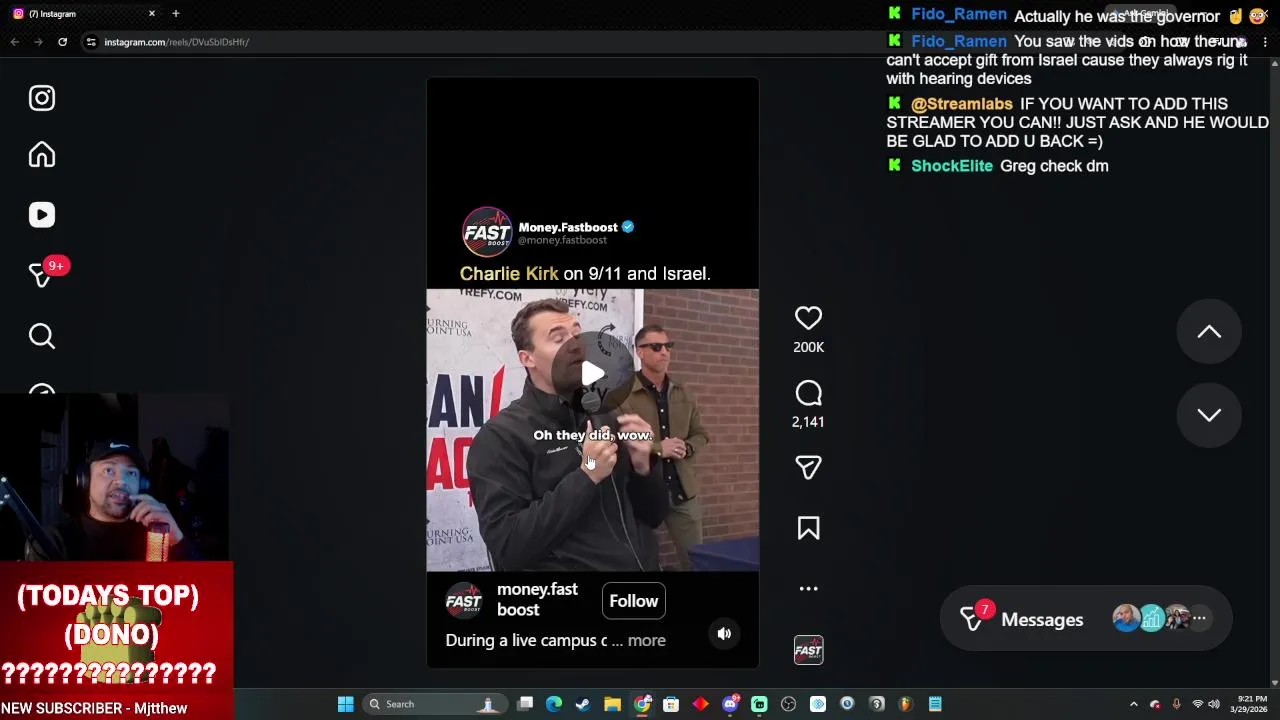Show hidden system tray icons

coord(1133,704)
